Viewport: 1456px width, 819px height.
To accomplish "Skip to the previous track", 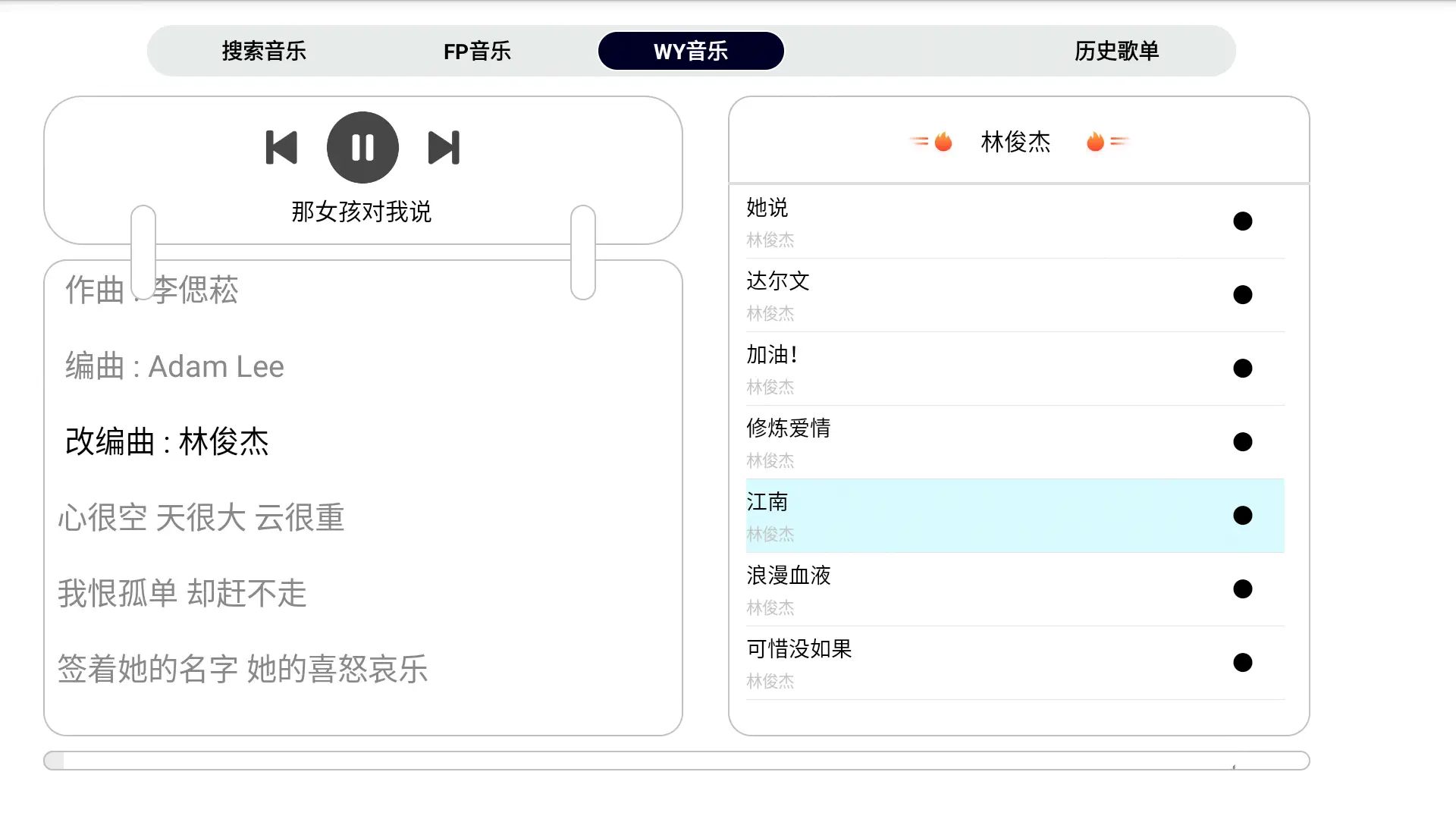I will [x=281, y=147].
